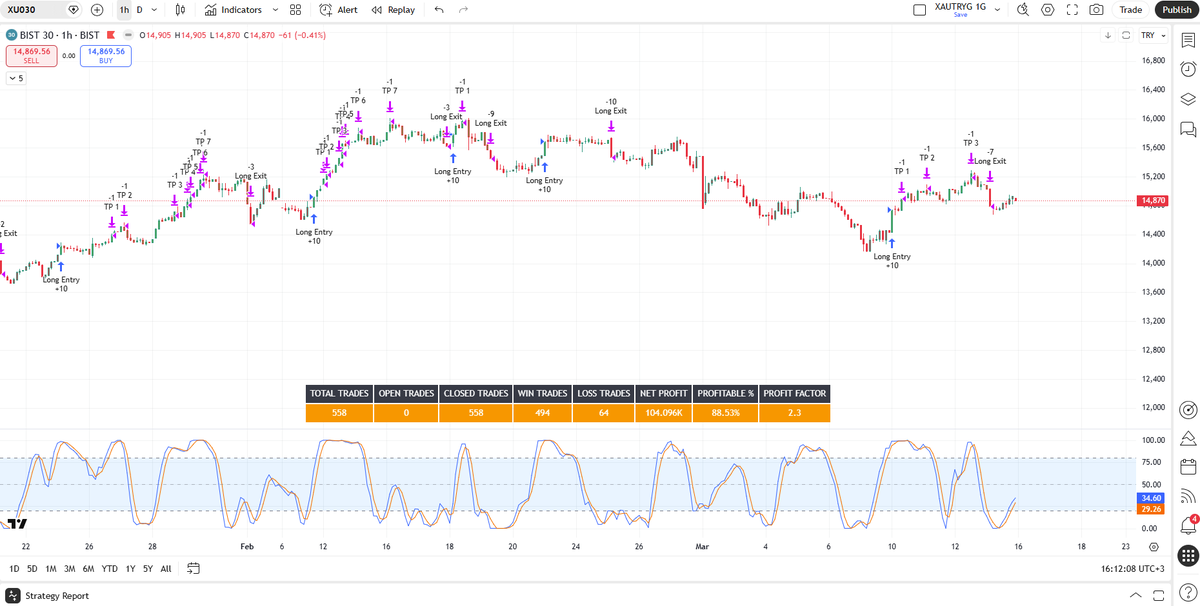The image size is (1200, 606).
Task: Open the Indicators dialog
Action: pyautogui.click(x=233, y=9)
